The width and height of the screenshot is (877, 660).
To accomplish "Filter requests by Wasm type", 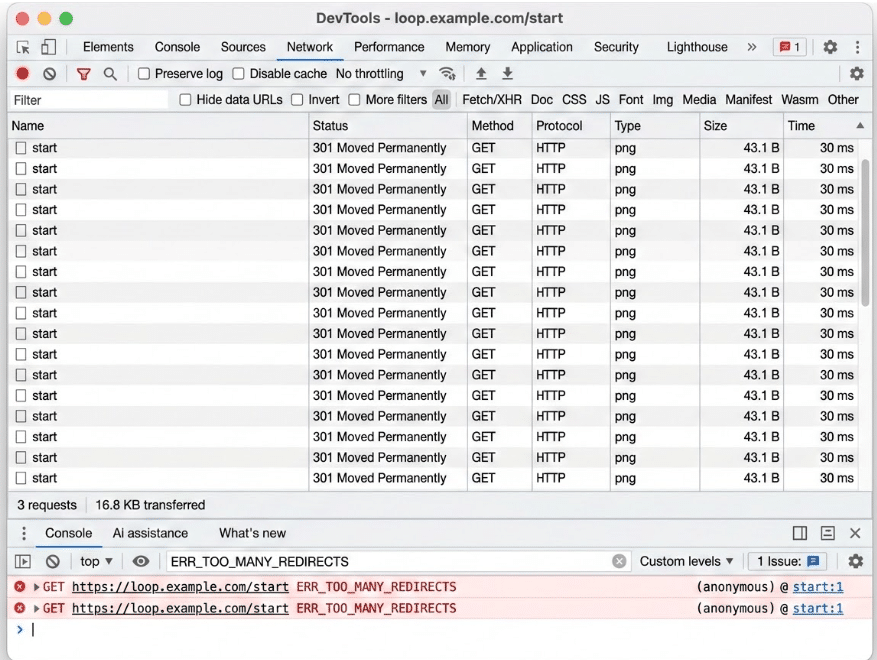I will coord(799,100).
